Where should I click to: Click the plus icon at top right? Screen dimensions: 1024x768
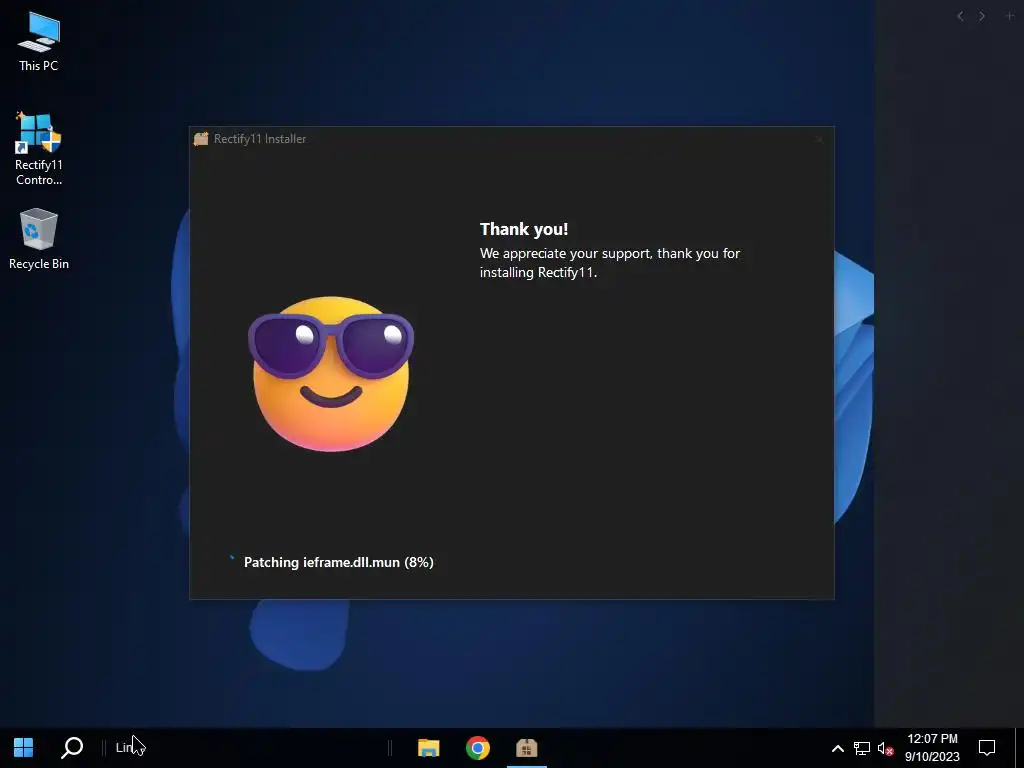point(1010,16)
